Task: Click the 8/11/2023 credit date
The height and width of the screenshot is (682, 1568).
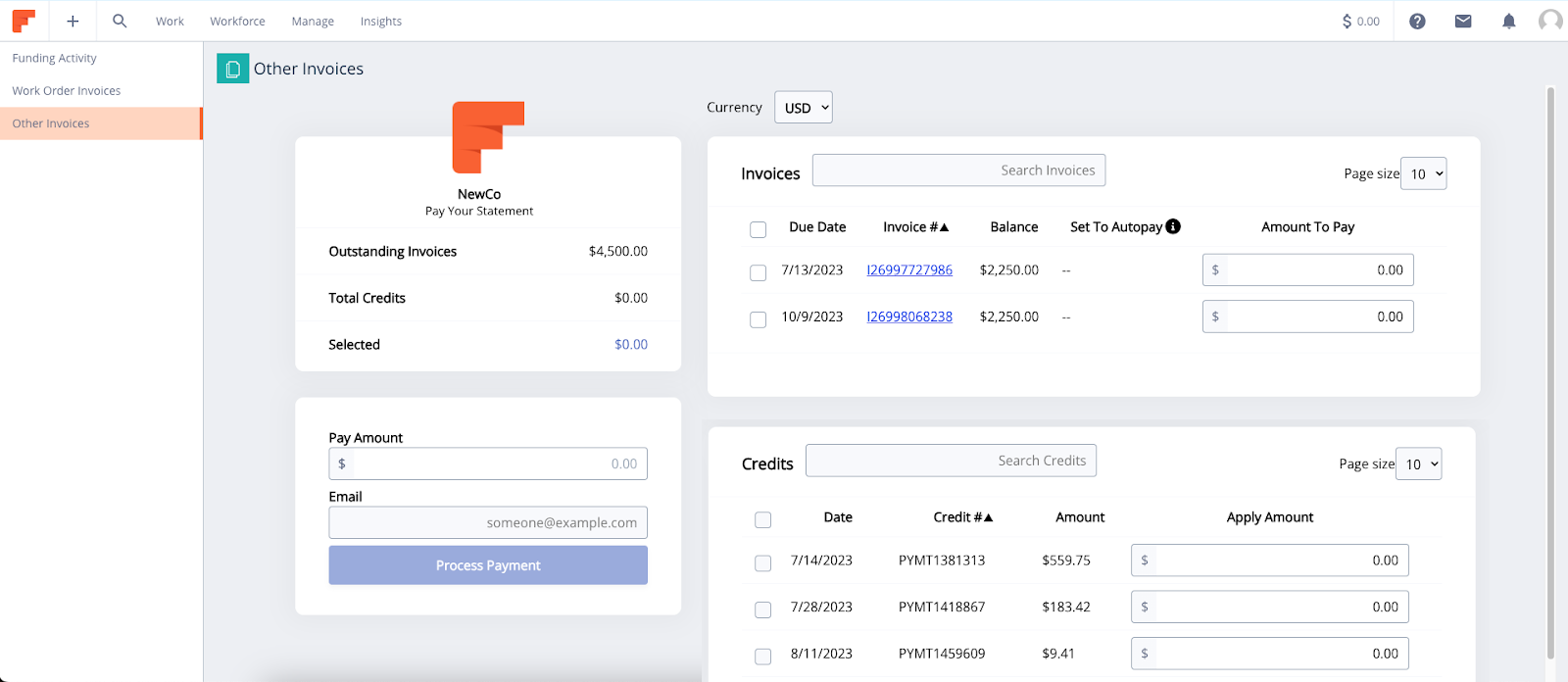Action: pos(821,654)
